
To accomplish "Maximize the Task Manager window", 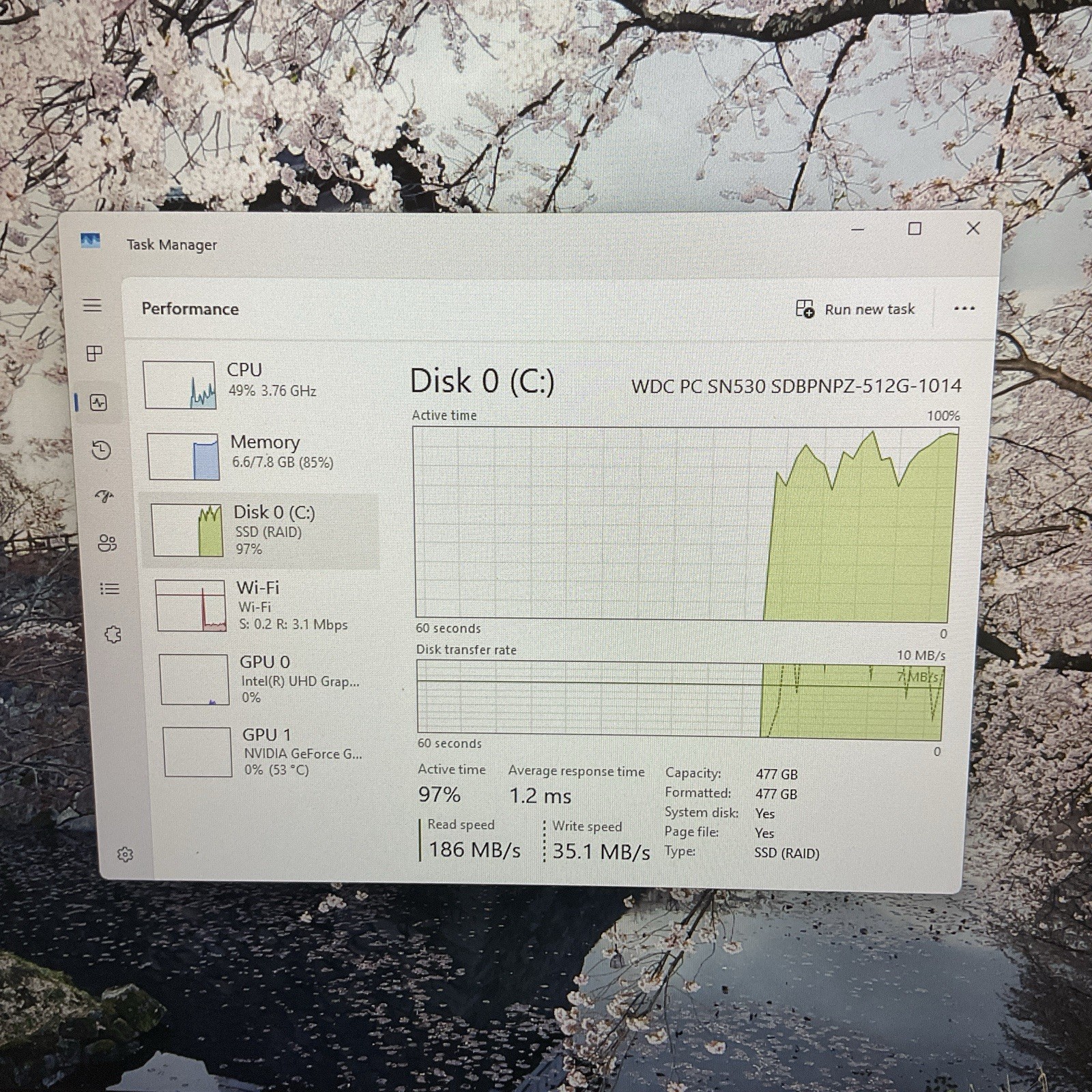I will (915, 229).
